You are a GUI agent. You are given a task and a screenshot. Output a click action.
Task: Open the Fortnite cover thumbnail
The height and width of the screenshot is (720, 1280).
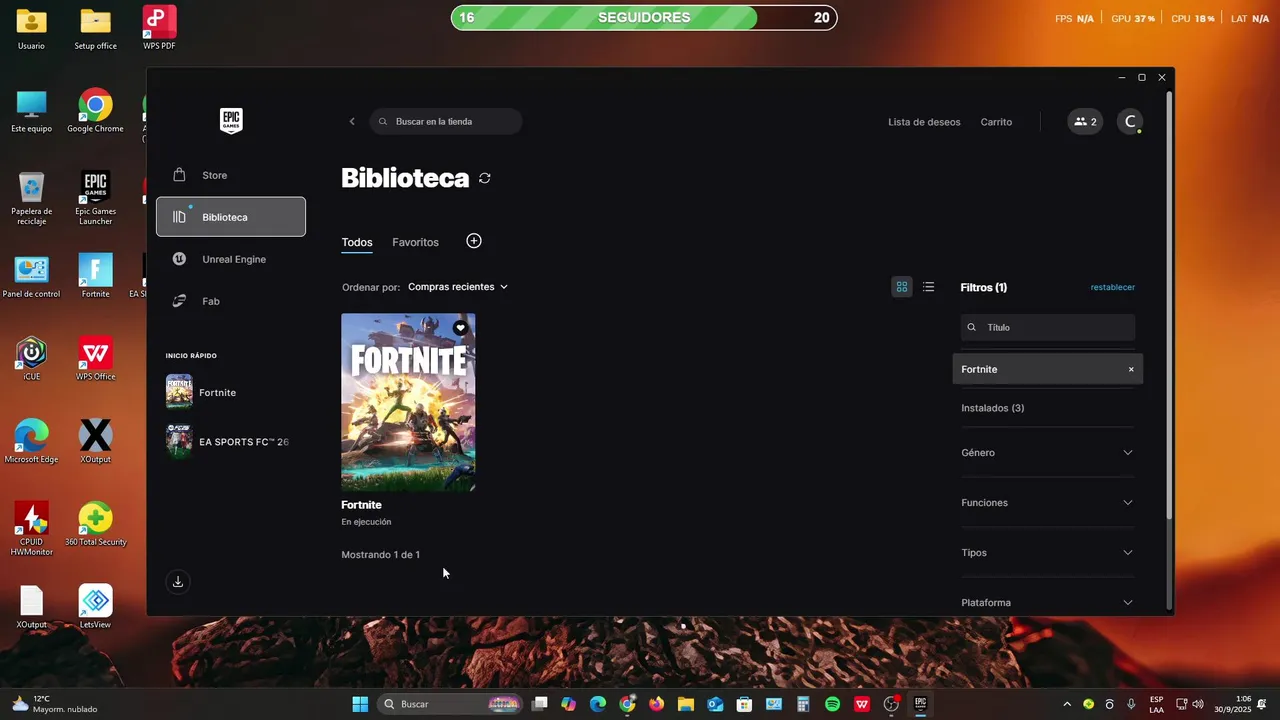(x=408, y=402)
